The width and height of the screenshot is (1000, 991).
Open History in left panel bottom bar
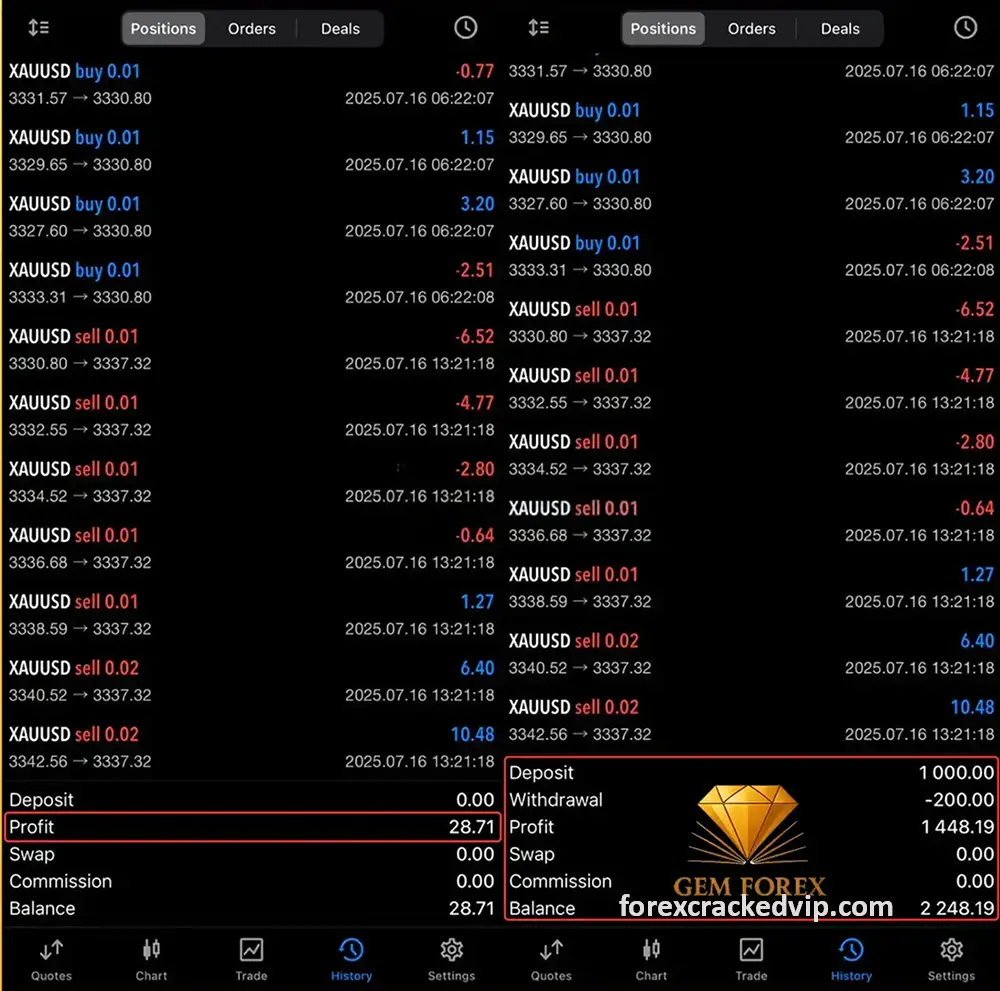351,959
